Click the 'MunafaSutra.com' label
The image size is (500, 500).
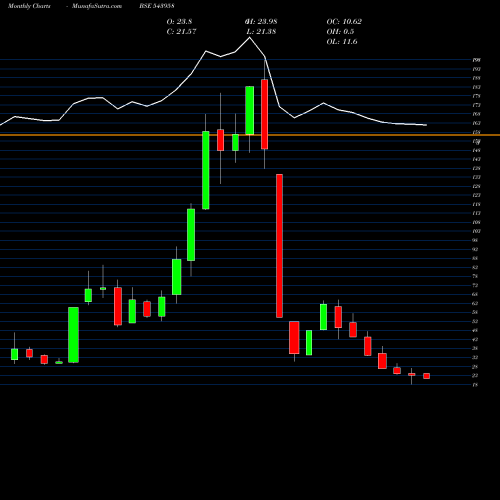(97, 6)
